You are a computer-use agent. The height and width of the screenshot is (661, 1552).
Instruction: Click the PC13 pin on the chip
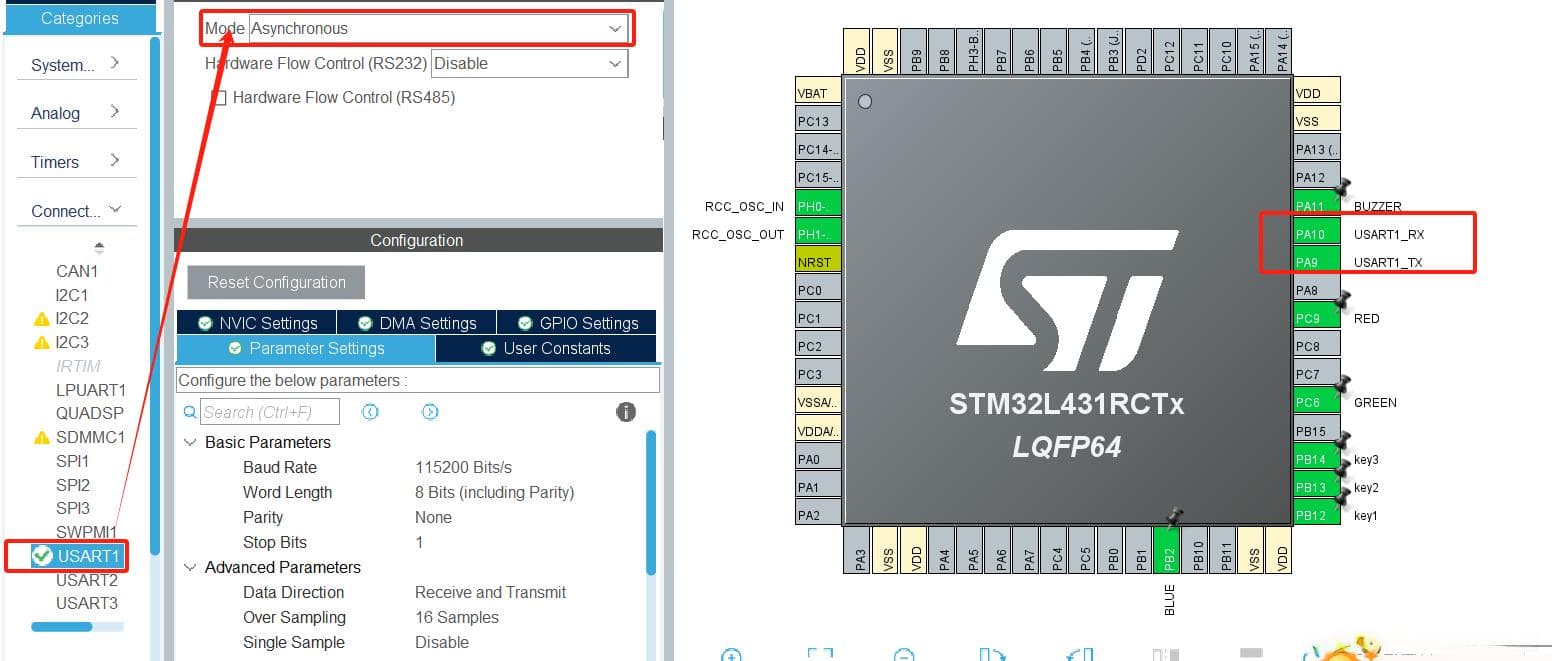point(818,121)
